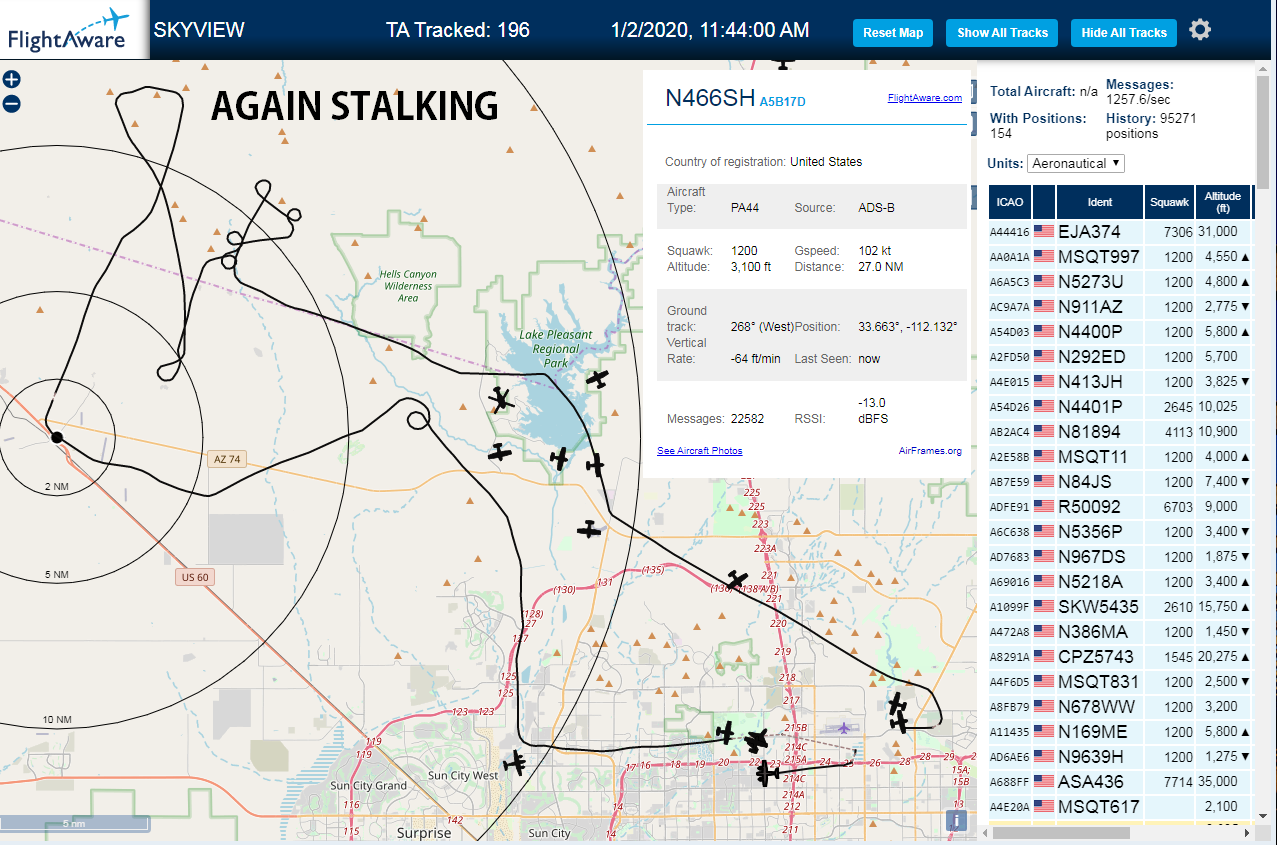Select the N5218A aircraft row
Image resolution: width=1277 pixels, height=845 pixels.
pyautogui.click(x=1122, y=581)
